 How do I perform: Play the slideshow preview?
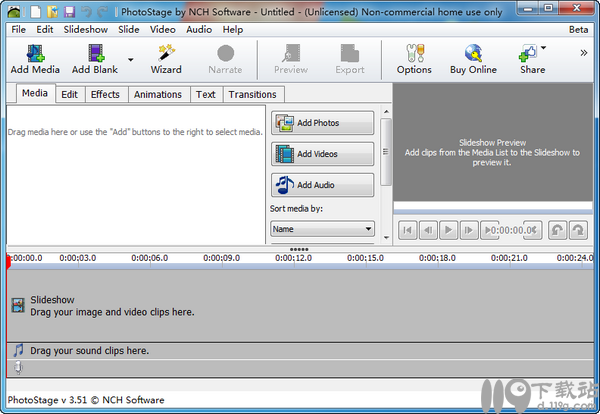[x=448, y=230]
